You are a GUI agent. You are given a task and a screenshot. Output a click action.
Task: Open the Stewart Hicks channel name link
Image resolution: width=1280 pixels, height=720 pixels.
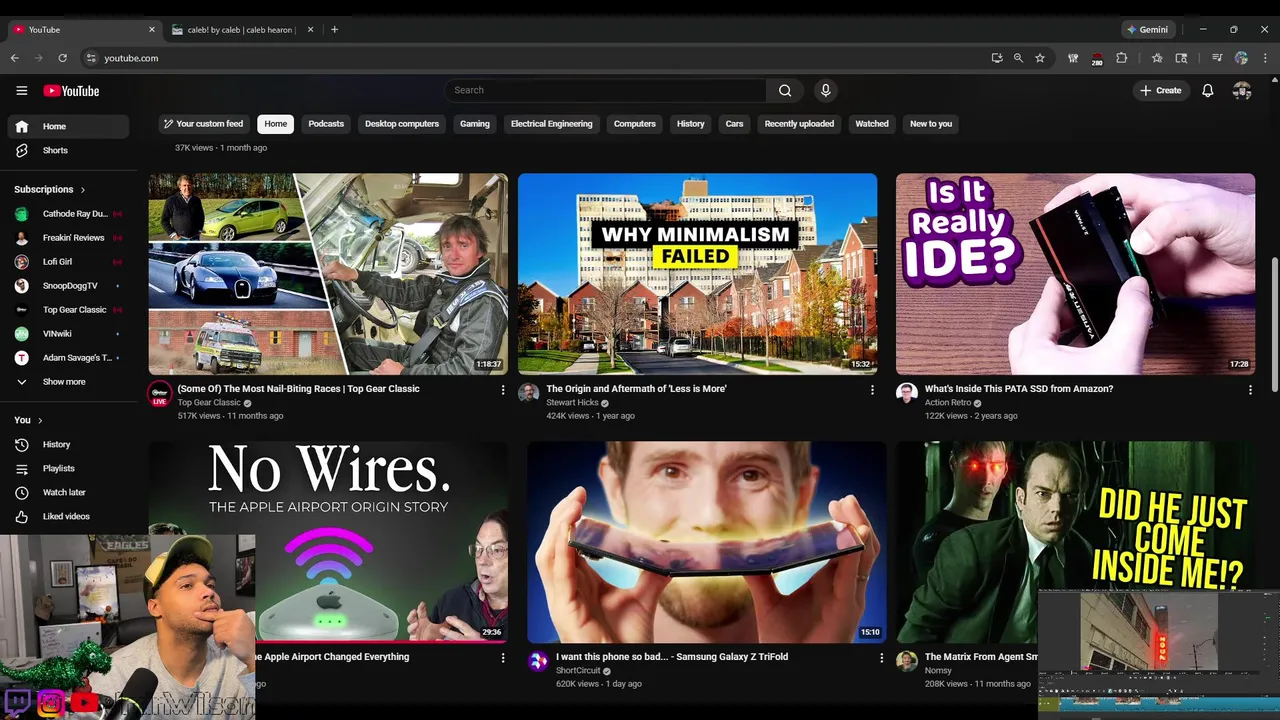[x=572, y=403]
